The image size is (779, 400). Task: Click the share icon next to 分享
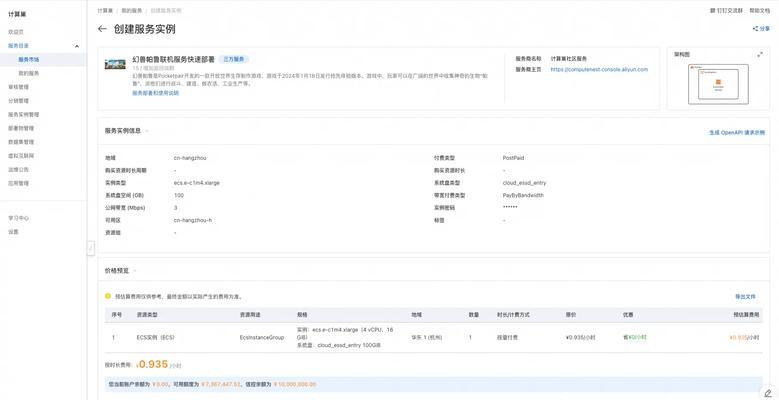pyautogui.click(x=755, y=29)
